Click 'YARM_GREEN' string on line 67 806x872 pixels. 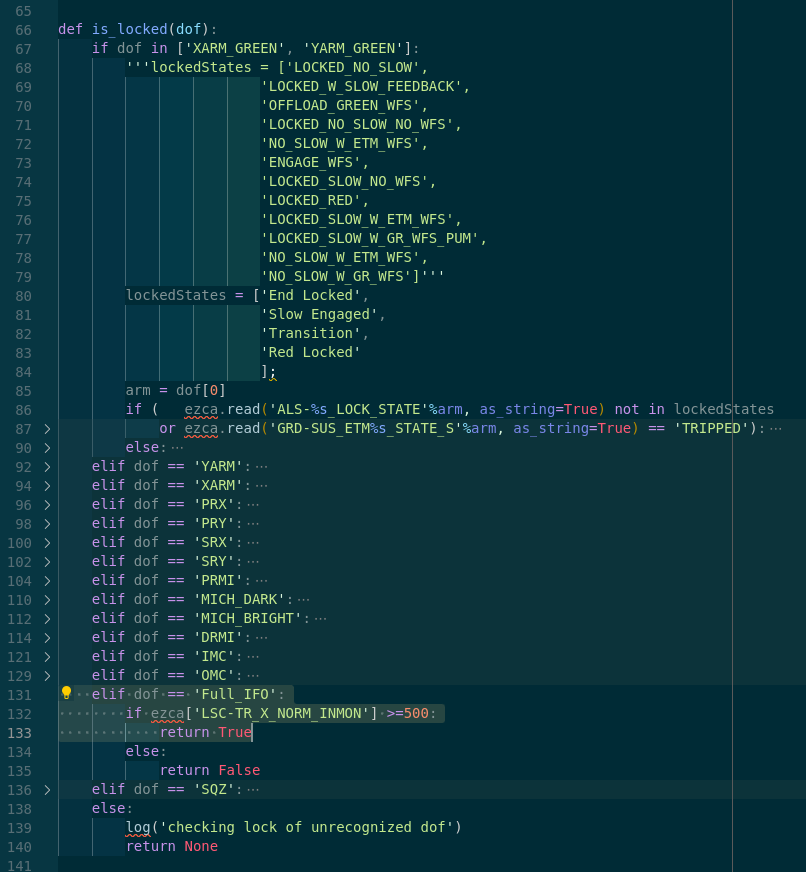(x=353, y=48)
